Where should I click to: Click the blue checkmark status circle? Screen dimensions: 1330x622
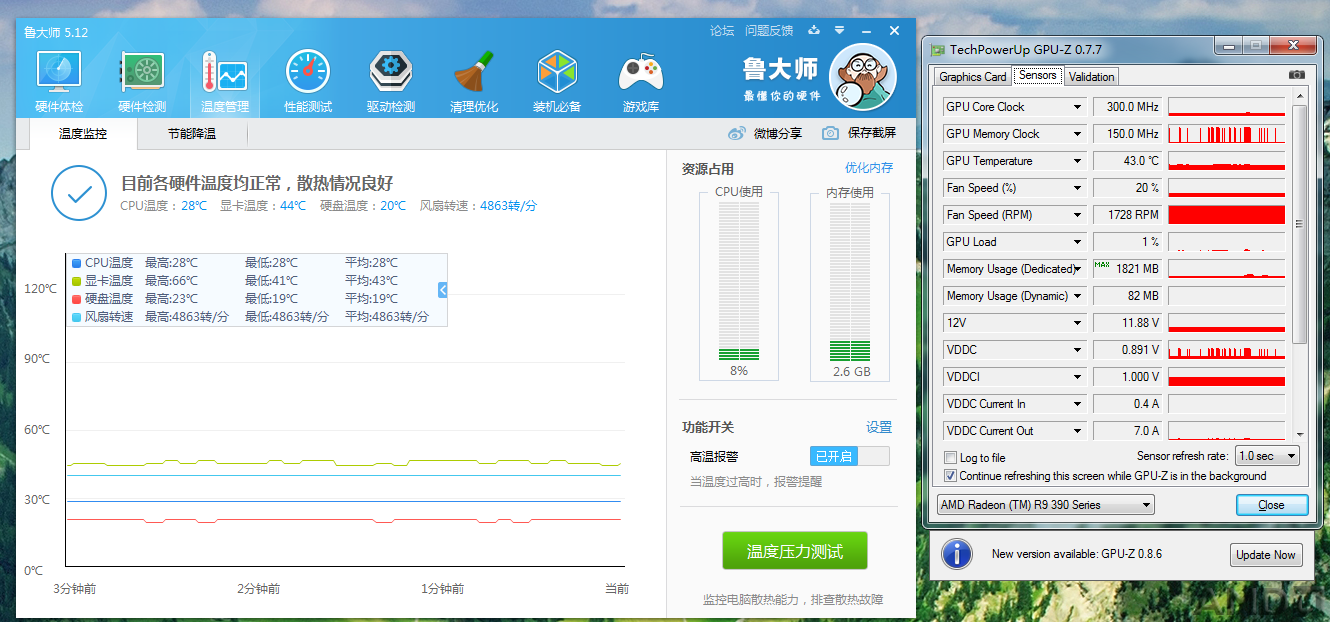(x=79, y=194)
